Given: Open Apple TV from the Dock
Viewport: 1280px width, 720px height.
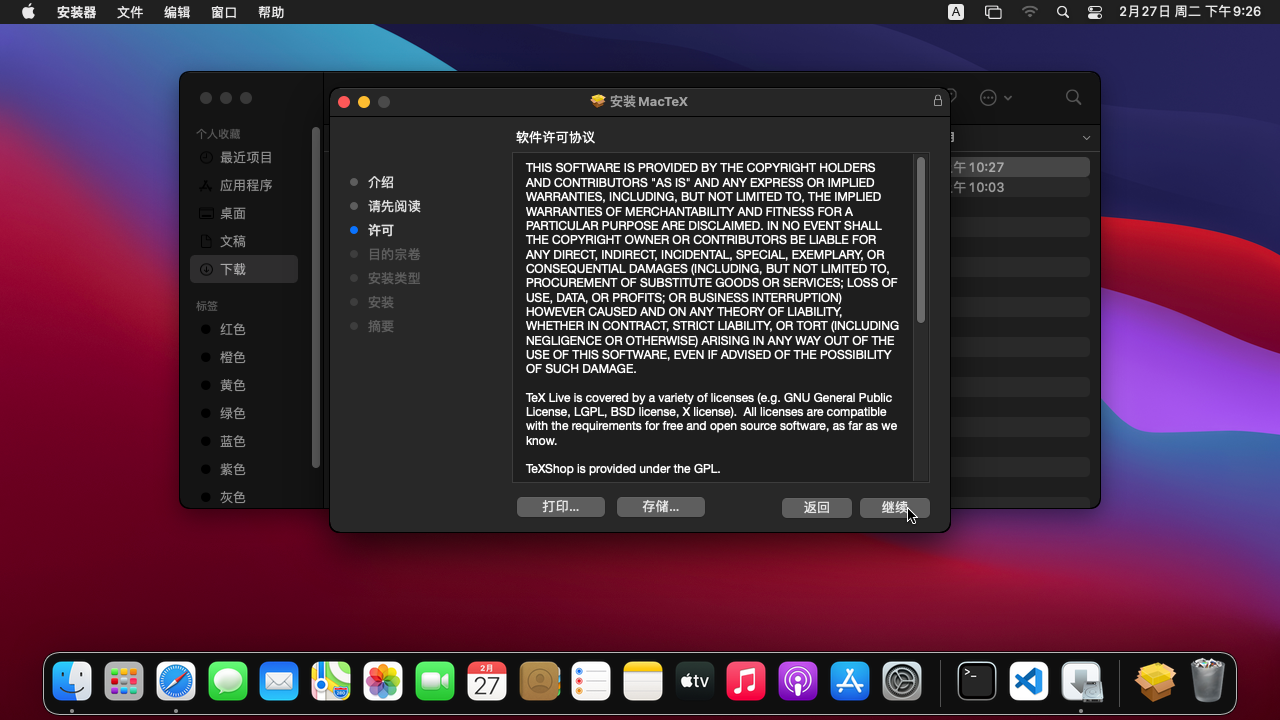Looking at the screenshot, I should tap(694, 681).
